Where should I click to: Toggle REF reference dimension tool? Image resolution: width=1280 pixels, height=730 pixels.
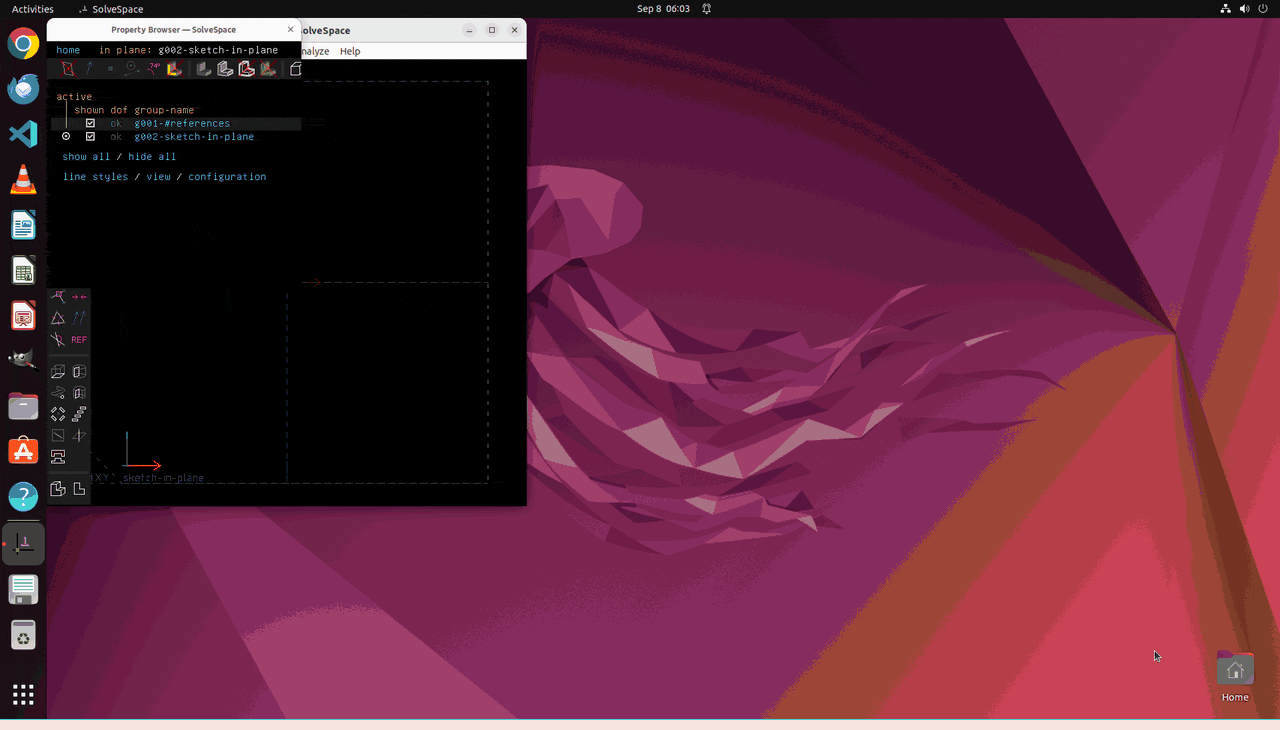click(79, 340)
